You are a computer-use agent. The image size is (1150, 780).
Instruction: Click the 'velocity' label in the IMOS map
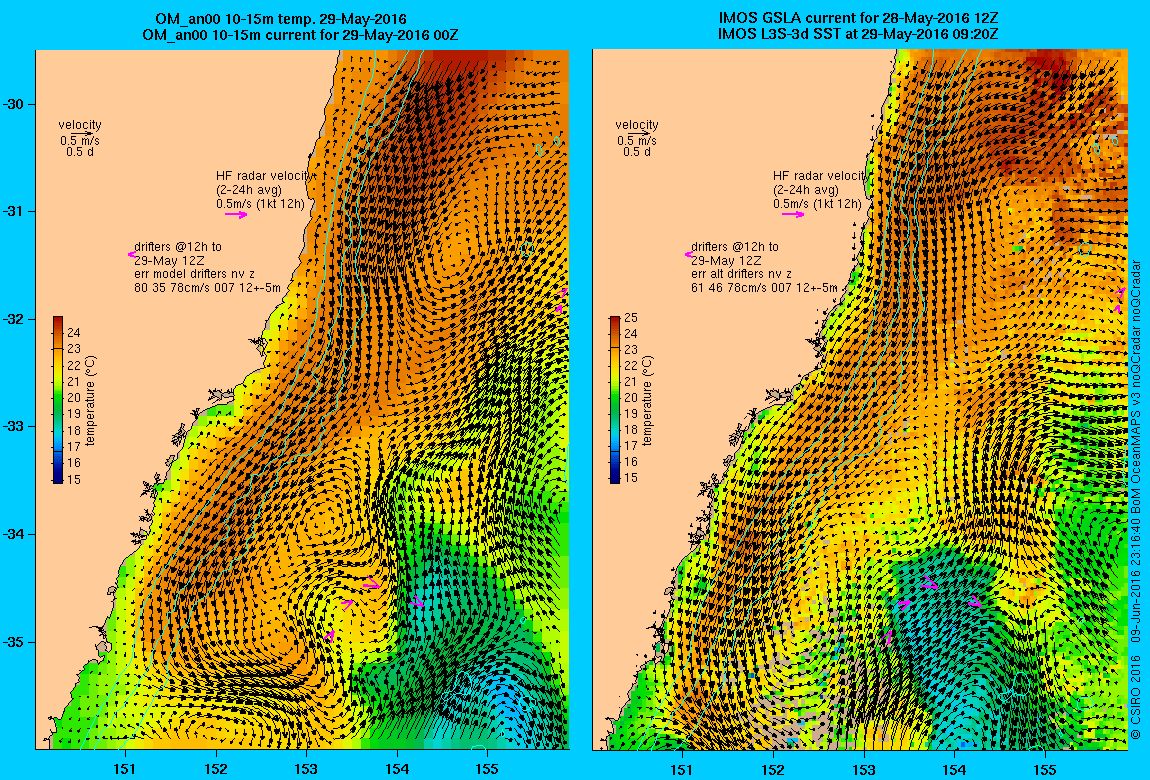[x=637, y=125]
